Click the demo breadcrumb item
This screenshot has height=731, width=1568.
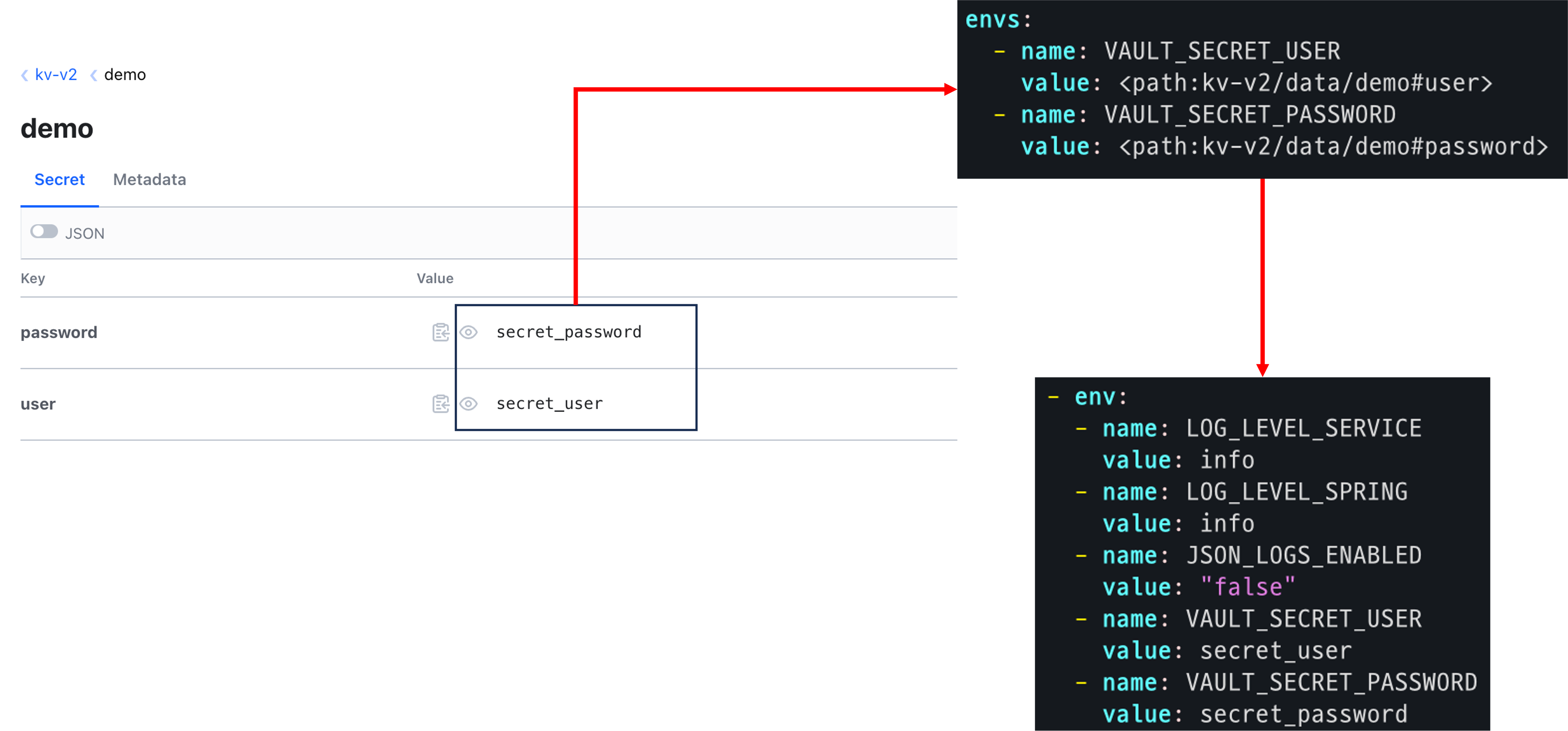coord(125,75)
